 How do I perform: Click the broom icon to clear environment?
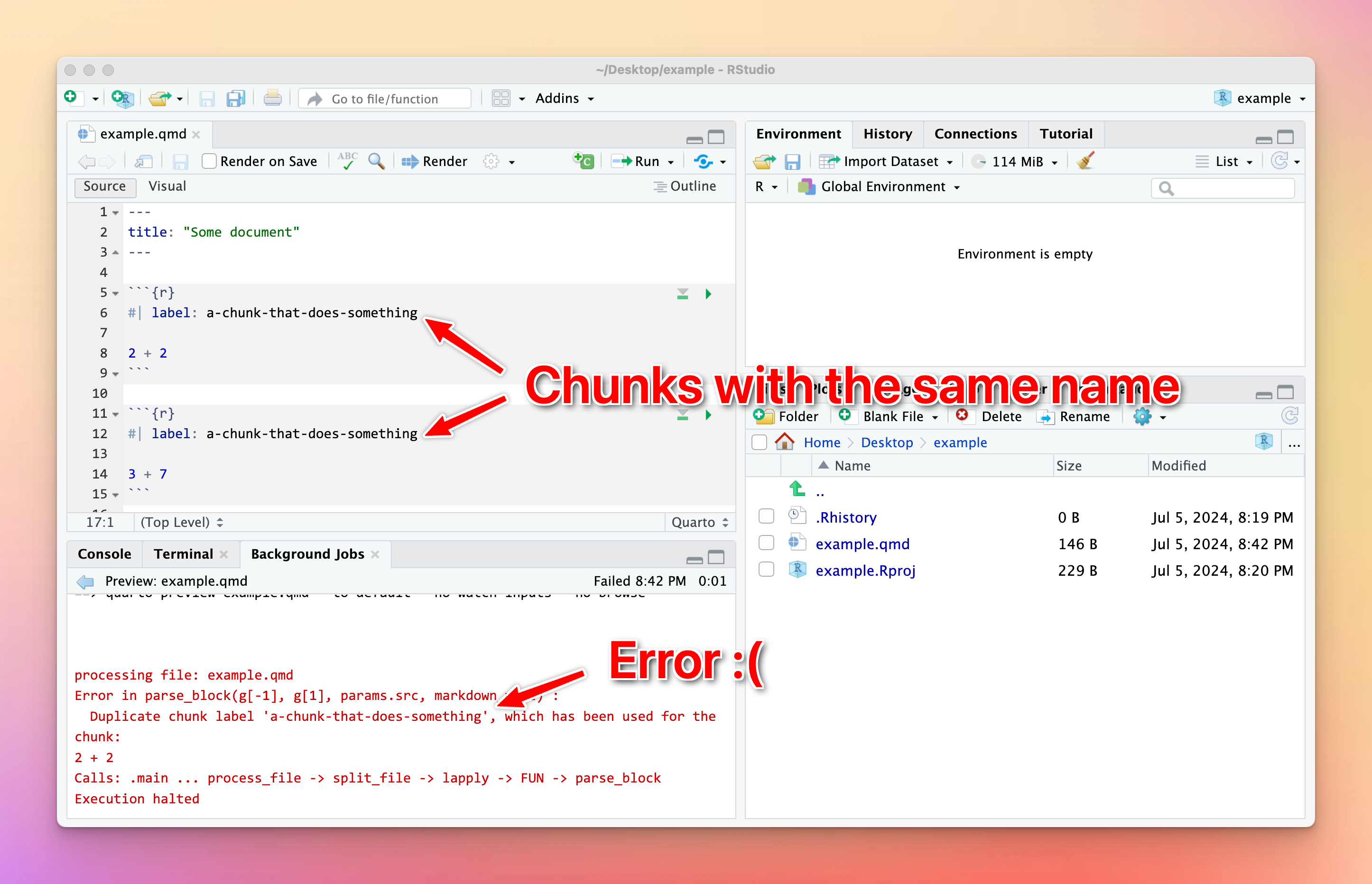(1085, 161)
